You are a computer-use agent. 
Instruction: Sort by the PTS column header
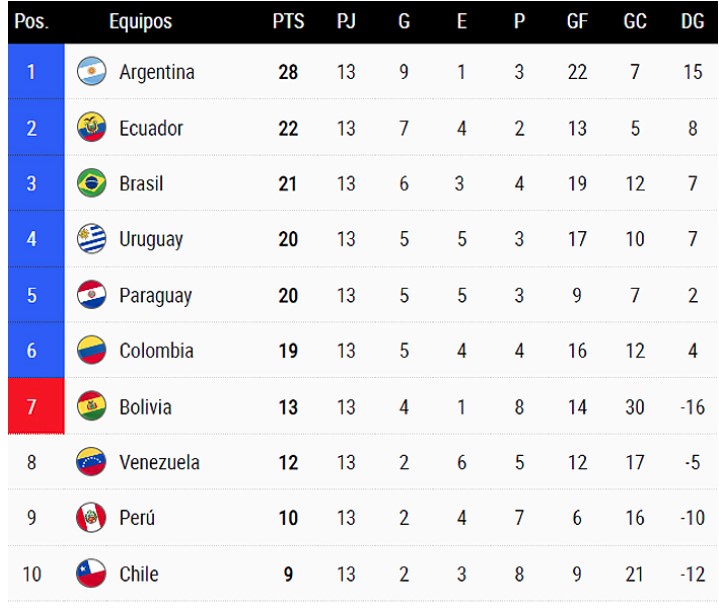point(288,21)
